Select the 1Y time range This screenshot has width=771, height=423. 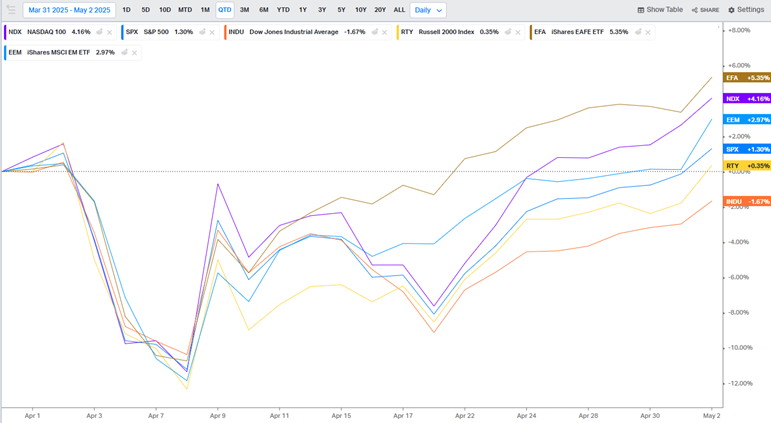303,10
